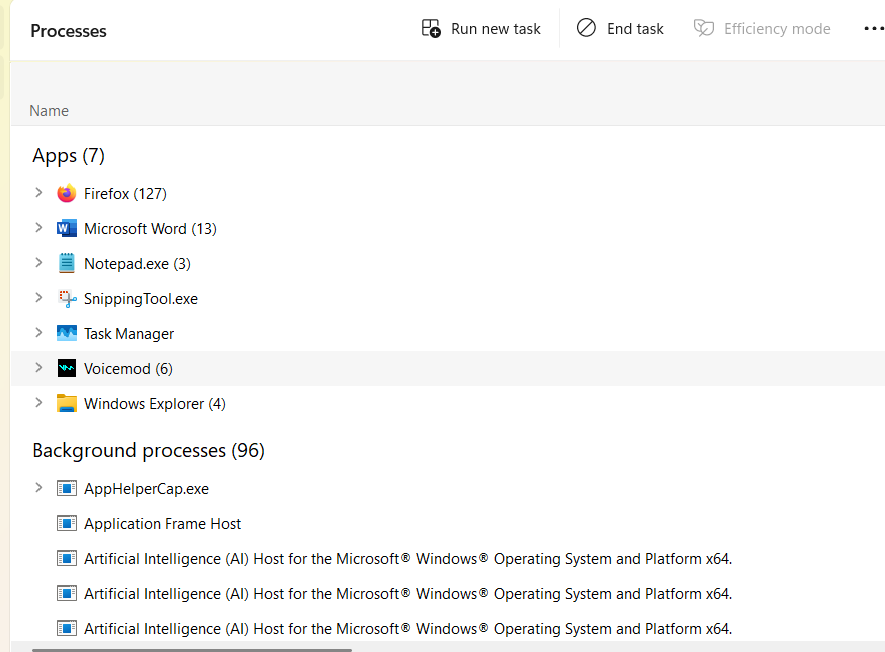The height and width of the screenshot is (652, 885).
Task: Click the Background processes (96) heading
Action: click(148, 450)
